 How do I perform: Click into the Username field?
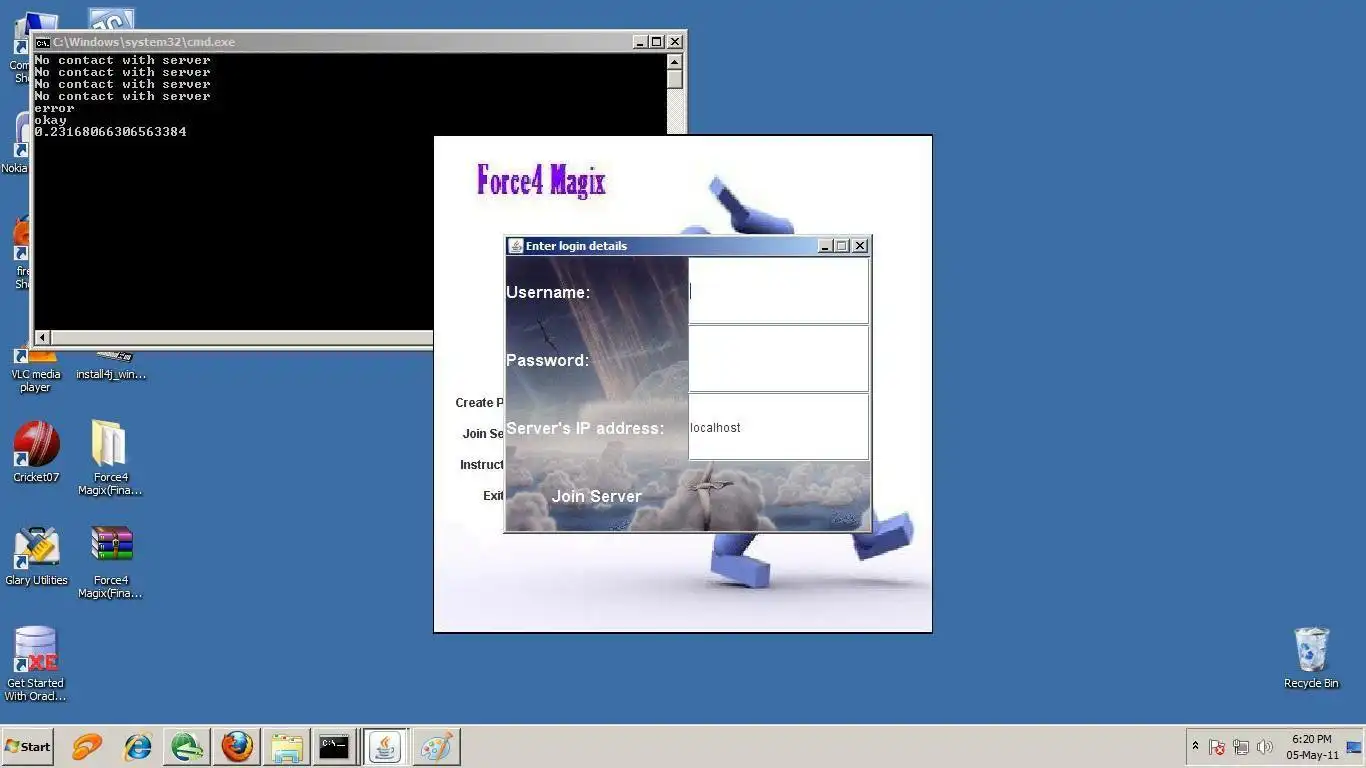click(x=778, y=291)
